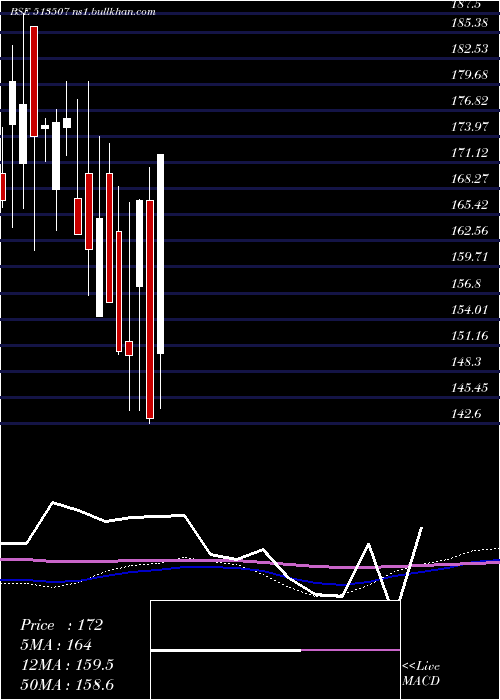The width and height of the screenshot is (500, 700).
Task: Click the 168.27 price axis label
Action: (x=470, y=179)
